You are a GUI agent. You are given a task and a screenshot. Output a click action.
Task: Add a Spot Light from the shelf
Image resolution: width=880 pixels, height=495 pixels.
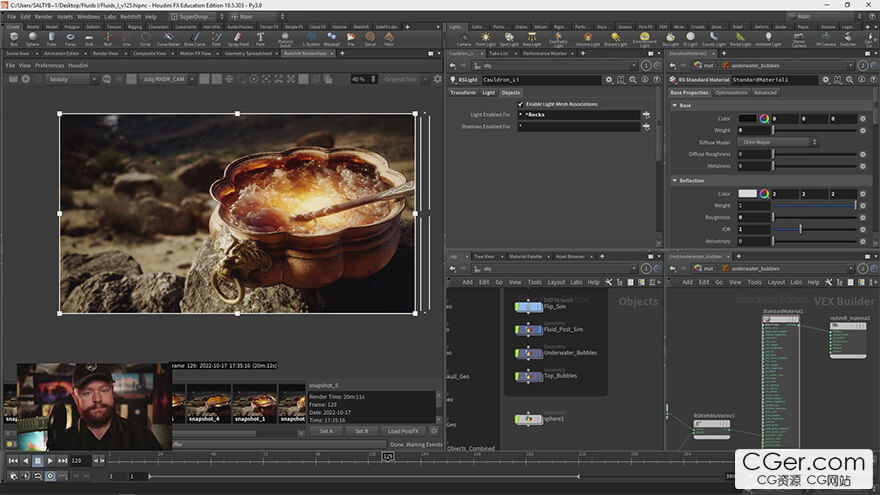pos(509,39)
